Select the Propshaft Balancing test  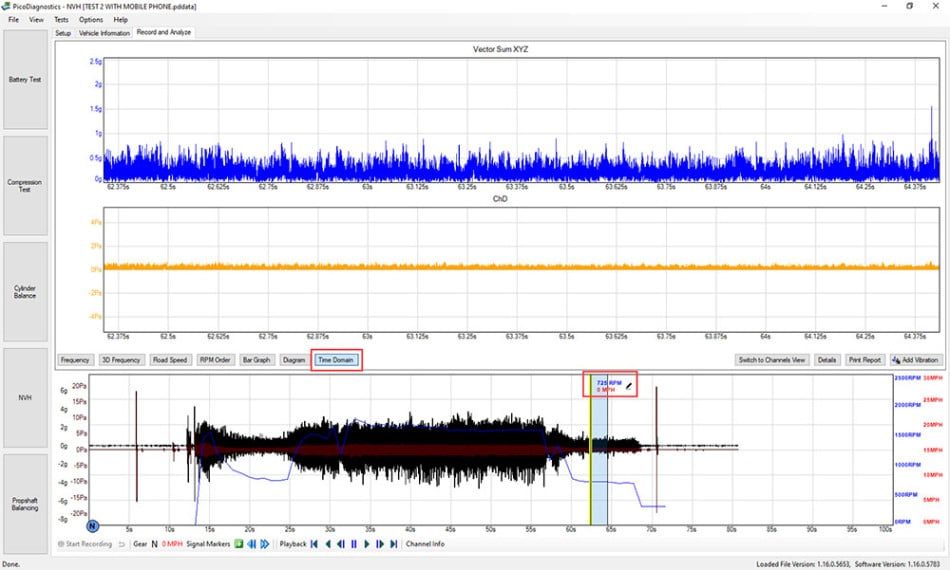[x=25, y=504]
